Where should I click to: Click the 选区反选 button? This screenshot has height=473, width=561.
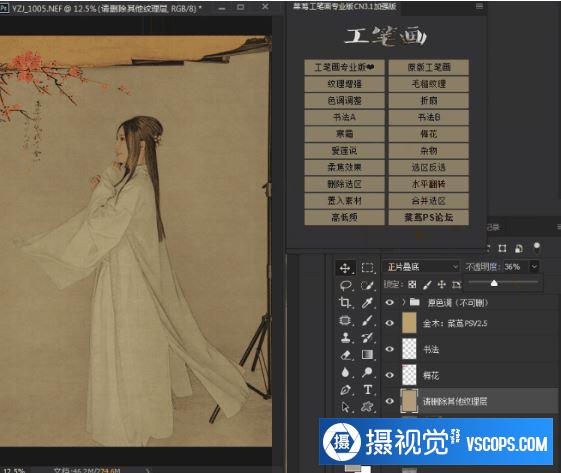429,167
